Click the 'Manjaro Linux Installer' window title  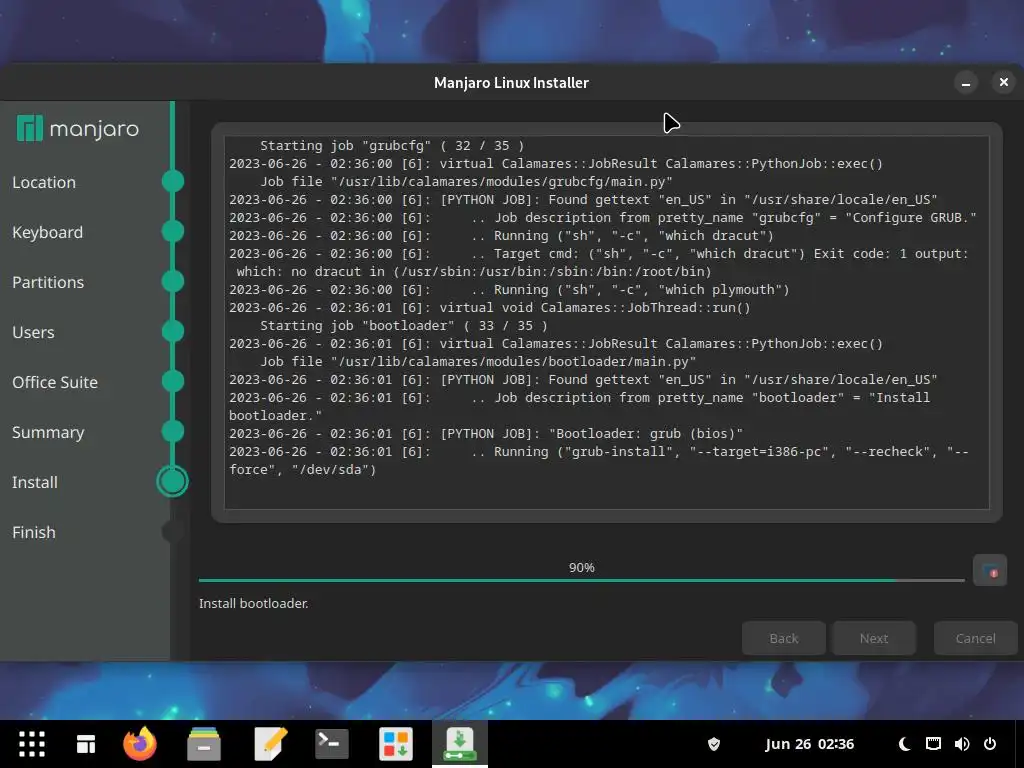click(511, 83)
